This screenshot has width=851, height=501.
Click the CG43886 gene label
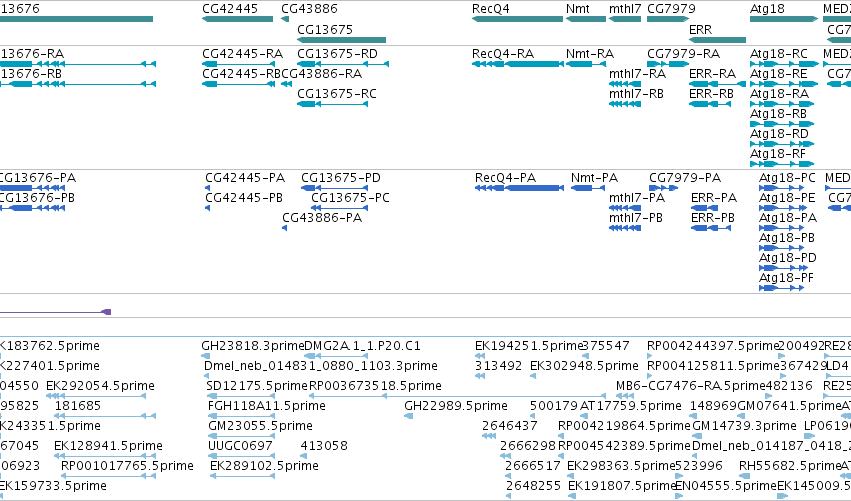pos(309,9)
